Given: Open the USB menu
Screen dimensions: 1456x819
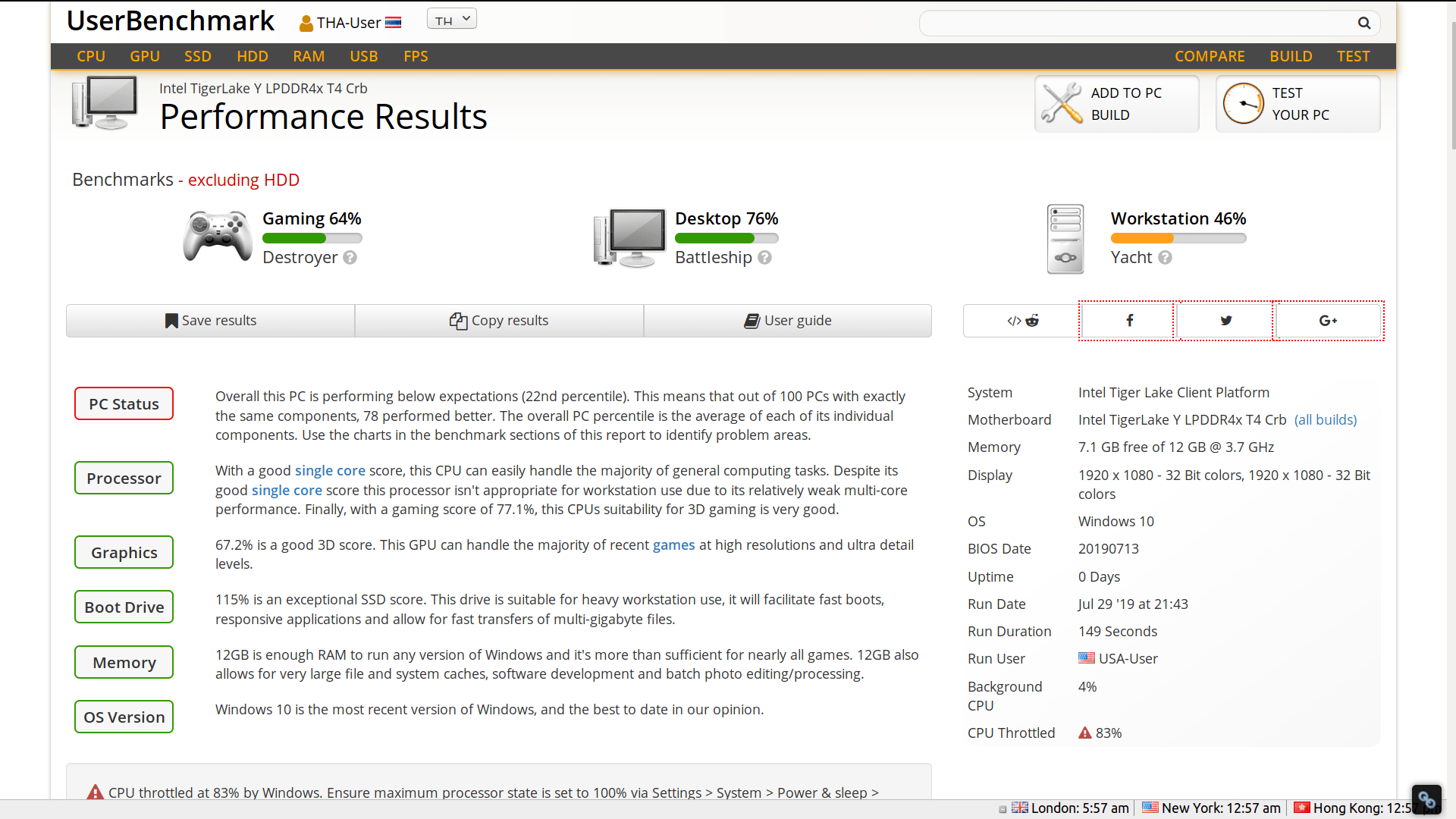Looking at the screenshot, I should click(364, 56).
